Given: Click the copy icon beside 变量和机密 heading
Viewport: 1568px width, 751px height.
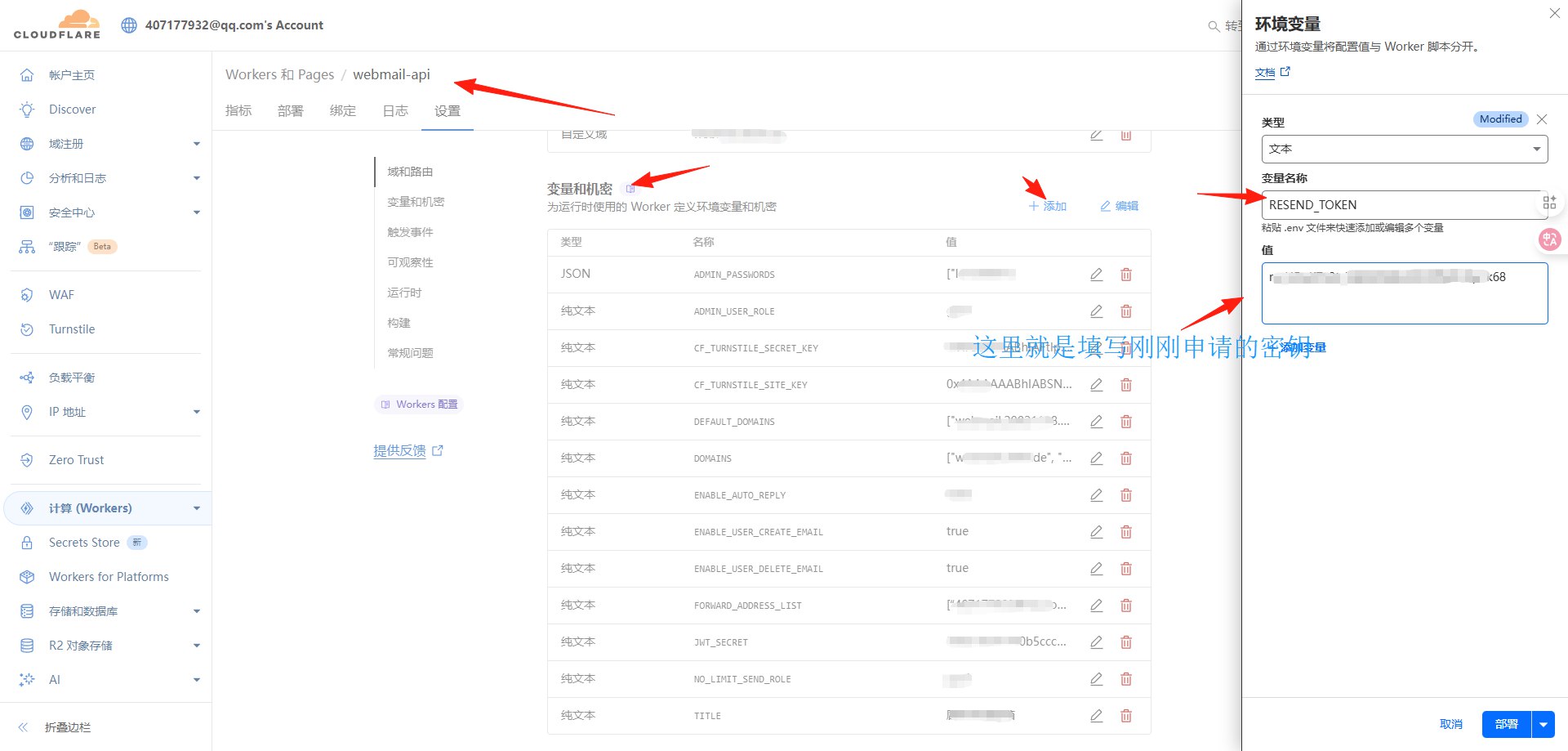Looking at the screenshot, I should [x=630, y=188].
